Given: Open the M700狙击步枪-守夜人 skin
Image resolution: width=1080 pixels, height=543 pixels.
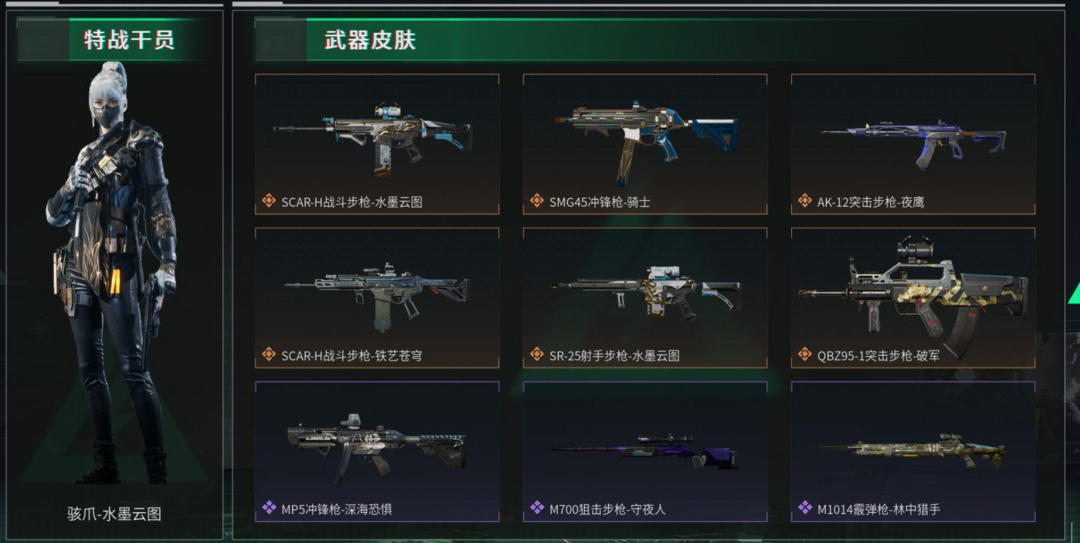Looking at the screenshot, I should (x=645, y=451).
